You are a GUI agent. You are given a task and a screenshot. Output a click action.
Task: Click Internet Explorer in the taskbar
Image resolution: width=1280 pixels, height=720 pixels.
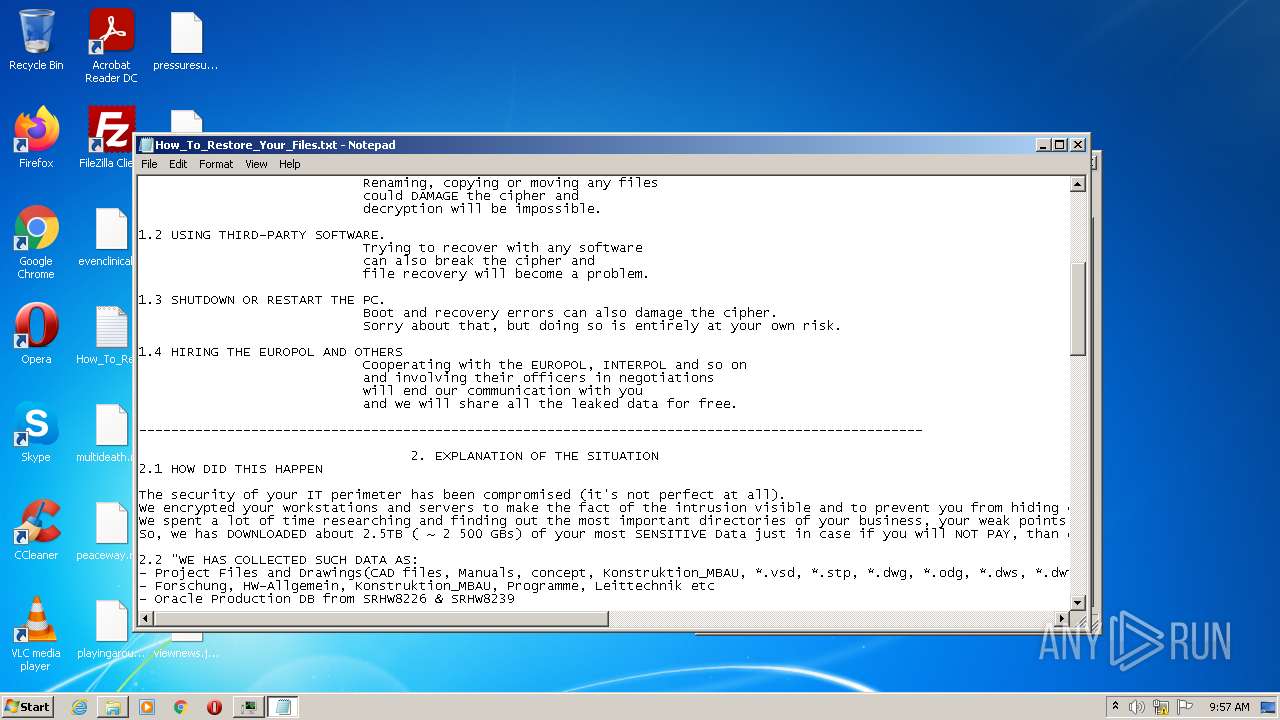click(79, 707)
